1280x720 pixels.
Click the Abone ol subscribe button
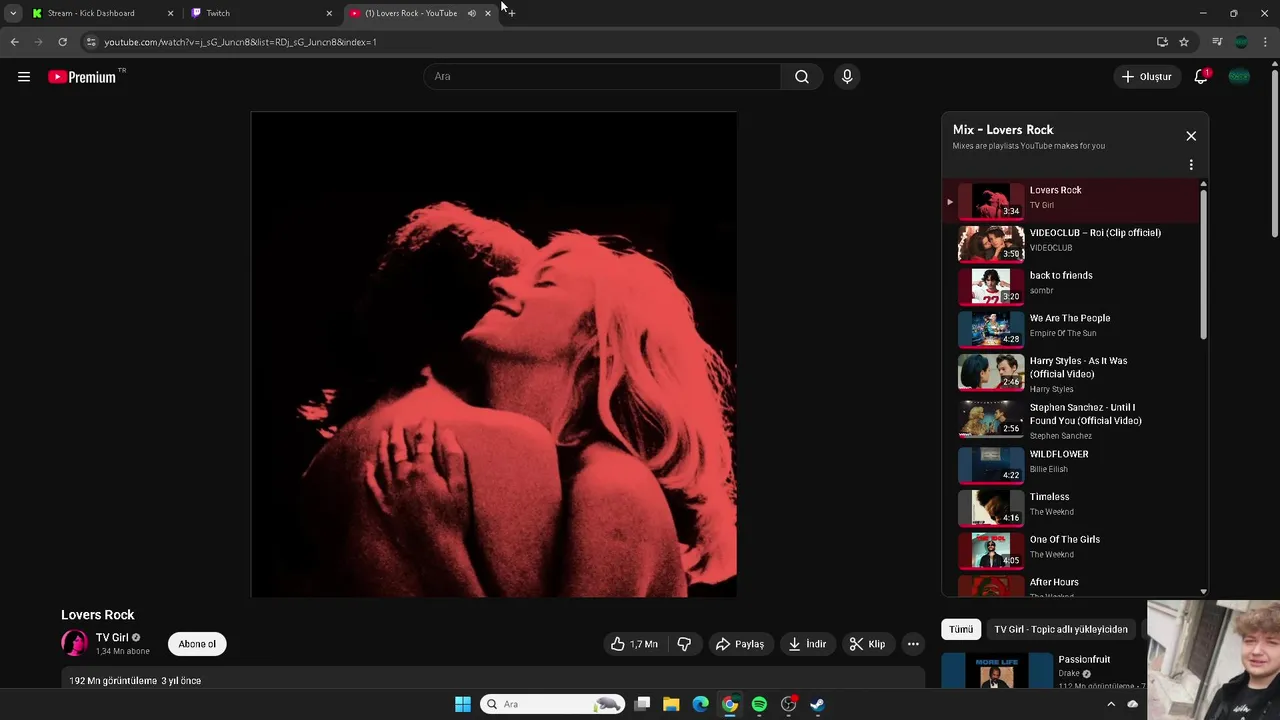[x=197, y=644]
